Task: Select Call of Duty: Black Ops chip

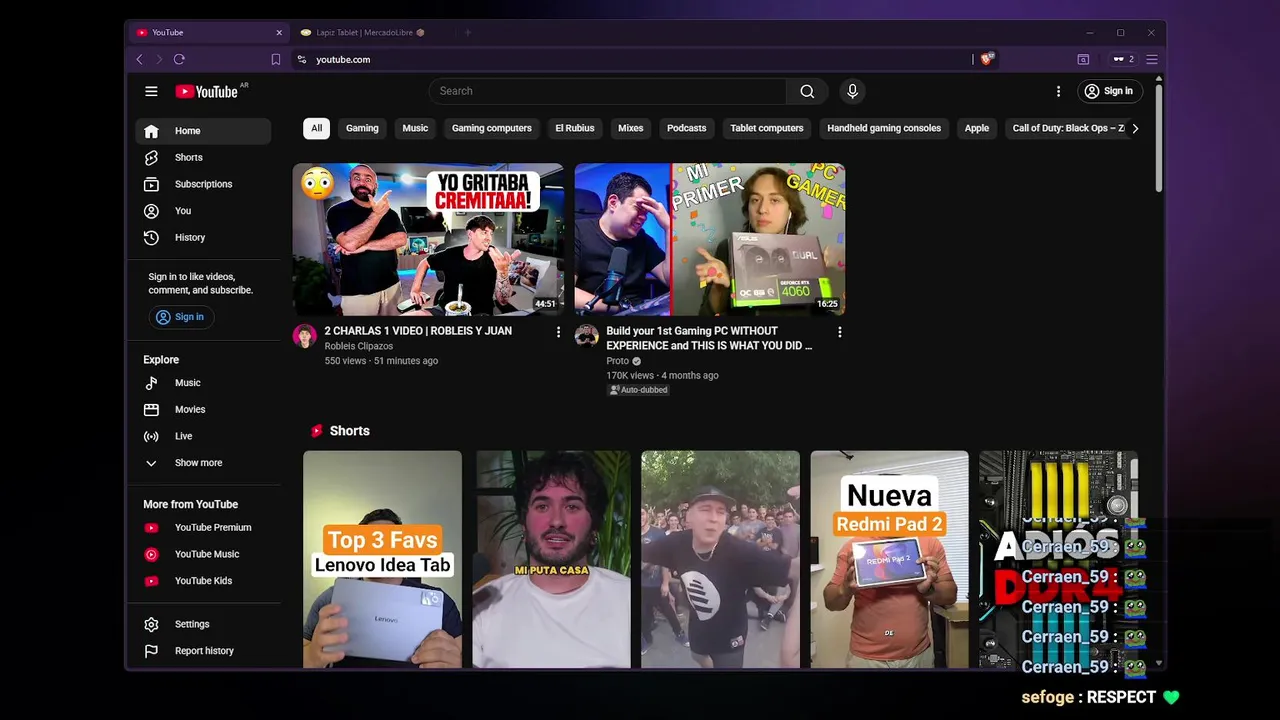Action: tap(1066, 128)
